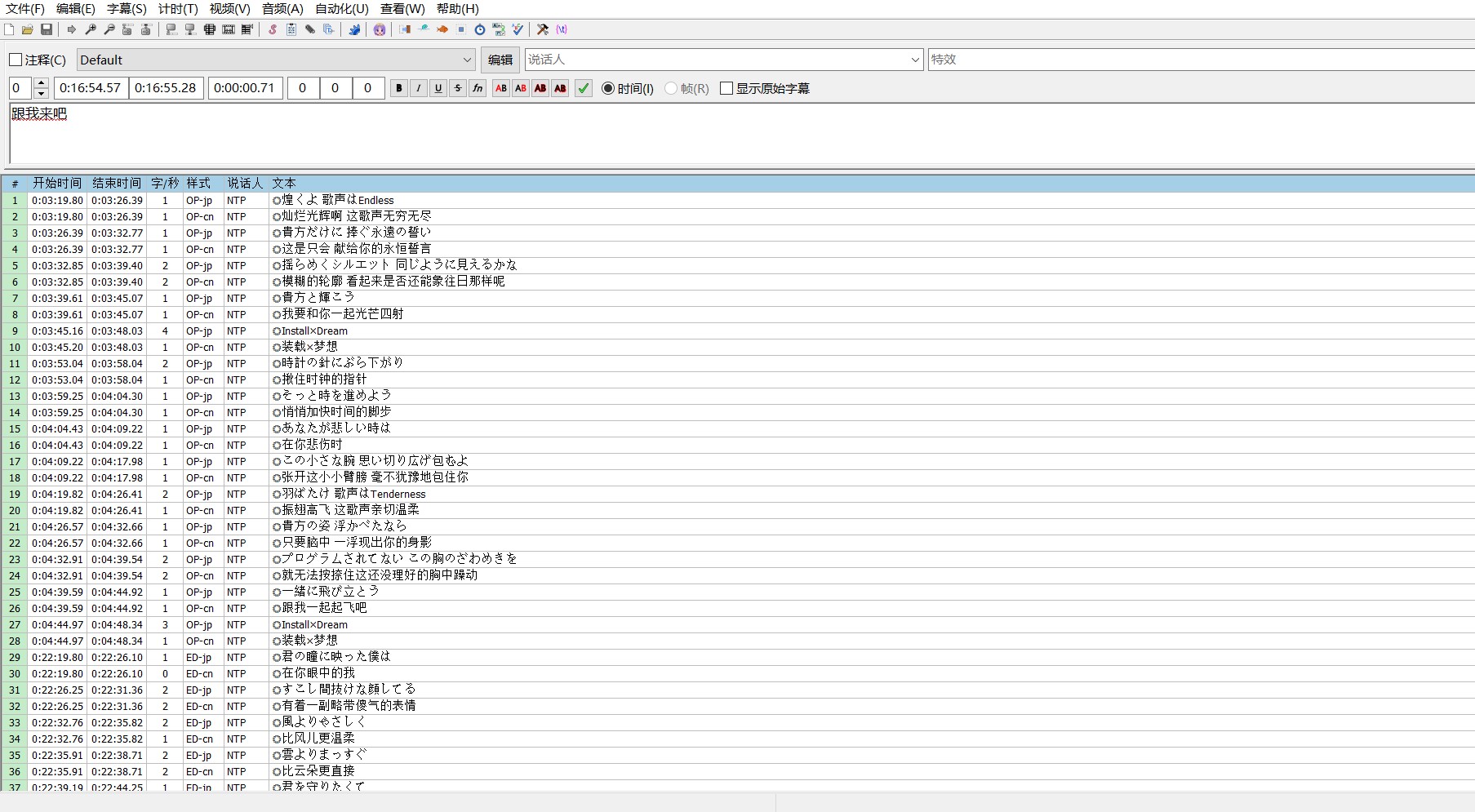Open attachments paperclip icon
Viewport: 1475px width, 812px height.
click(x=310, y=29)
